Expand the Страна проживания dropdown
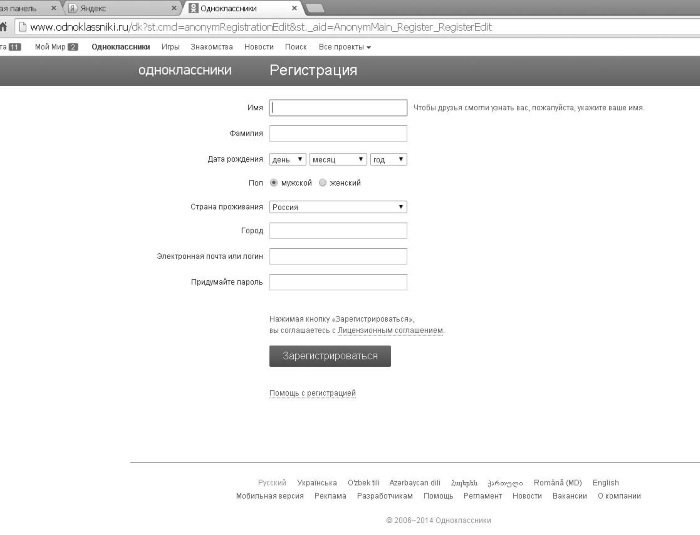 click(x=338, y=207)
